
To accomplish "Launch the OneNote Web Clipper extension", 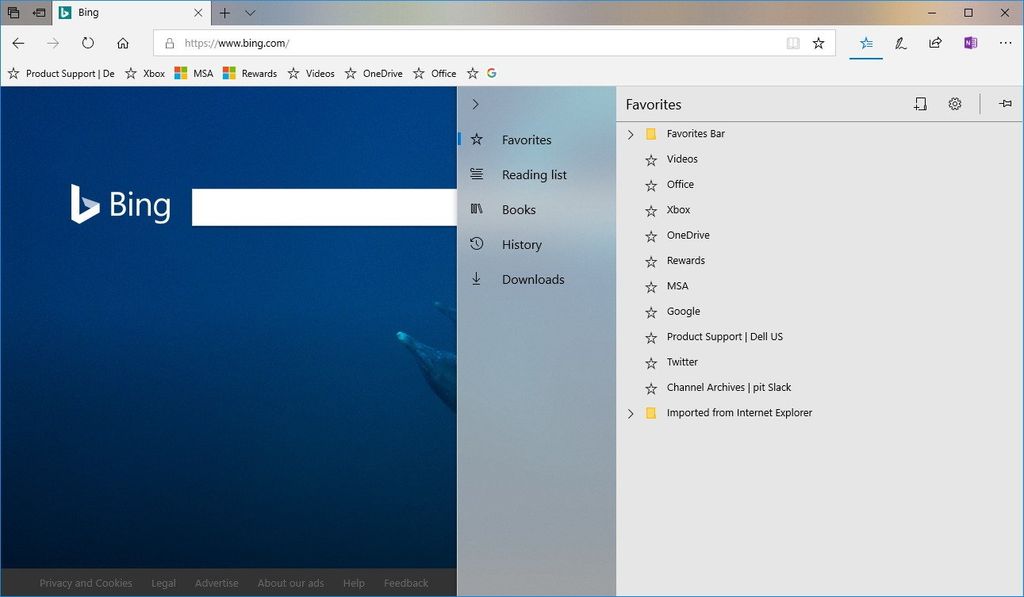I will 969,43.
